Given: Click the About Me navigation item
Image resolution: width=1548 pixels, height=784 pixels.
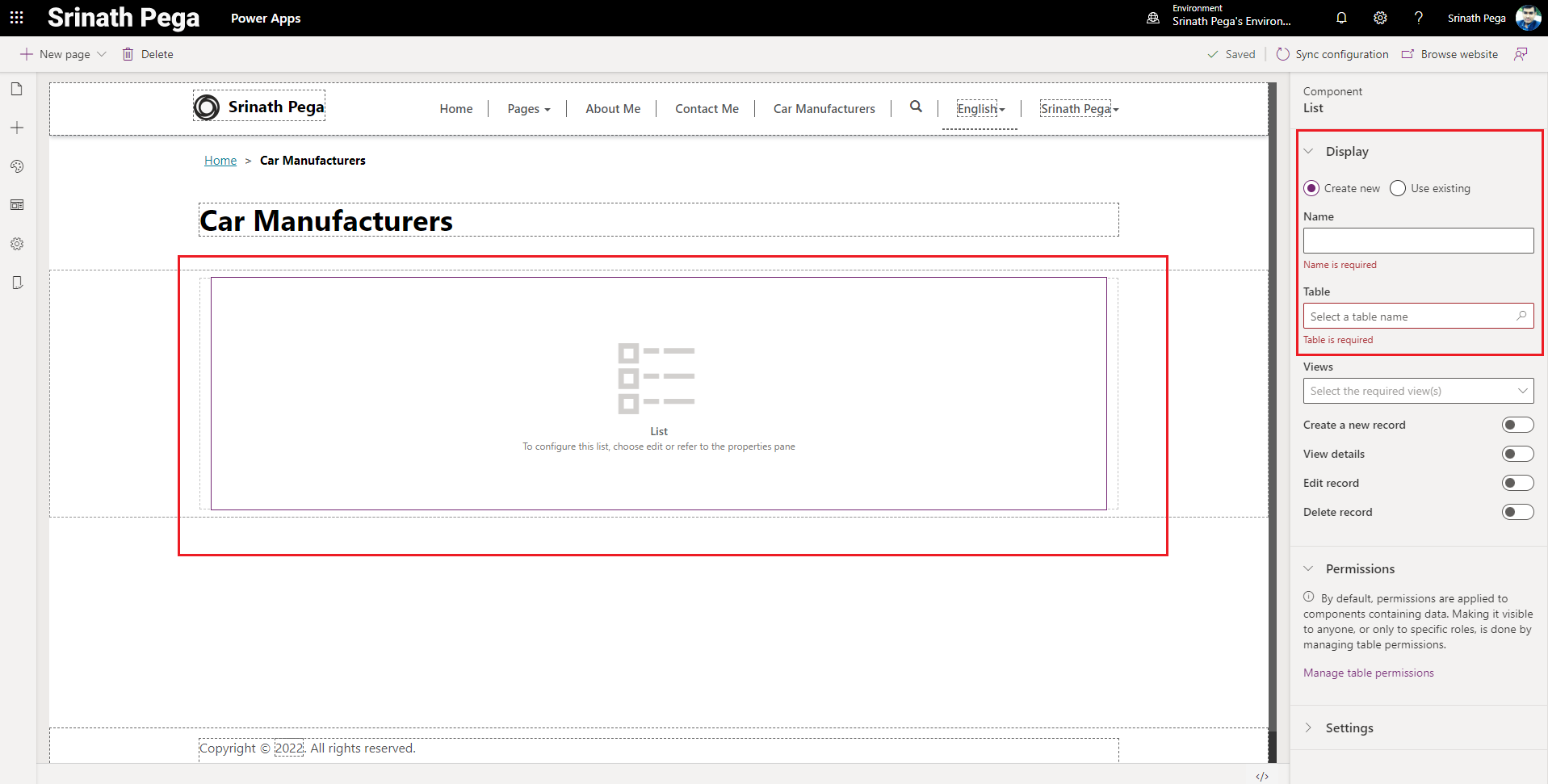Looking at the screenshot, I should pyautogui.click(x=613, y=109).
